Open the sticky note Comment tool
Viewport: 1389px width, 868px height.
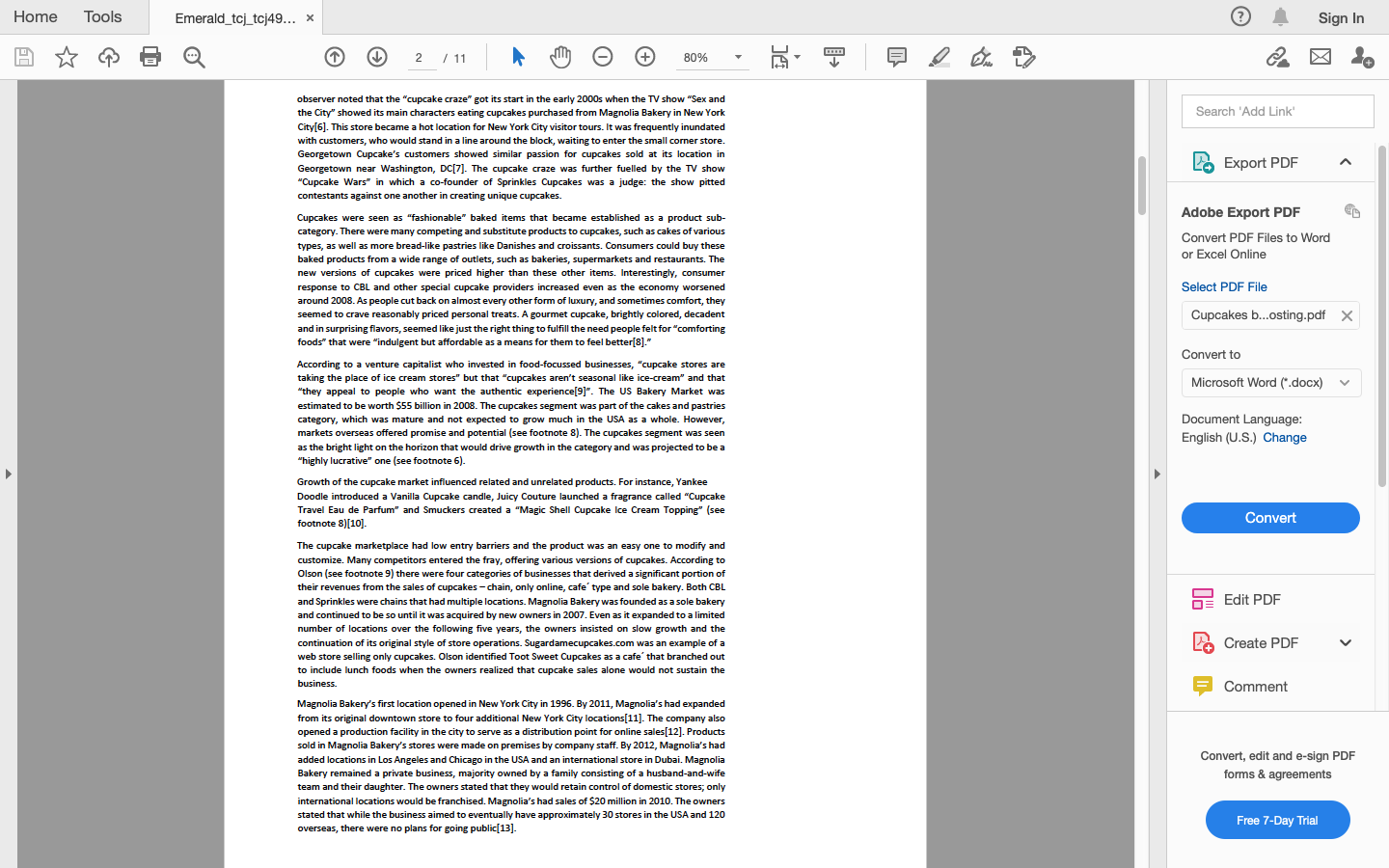(896, 57)
